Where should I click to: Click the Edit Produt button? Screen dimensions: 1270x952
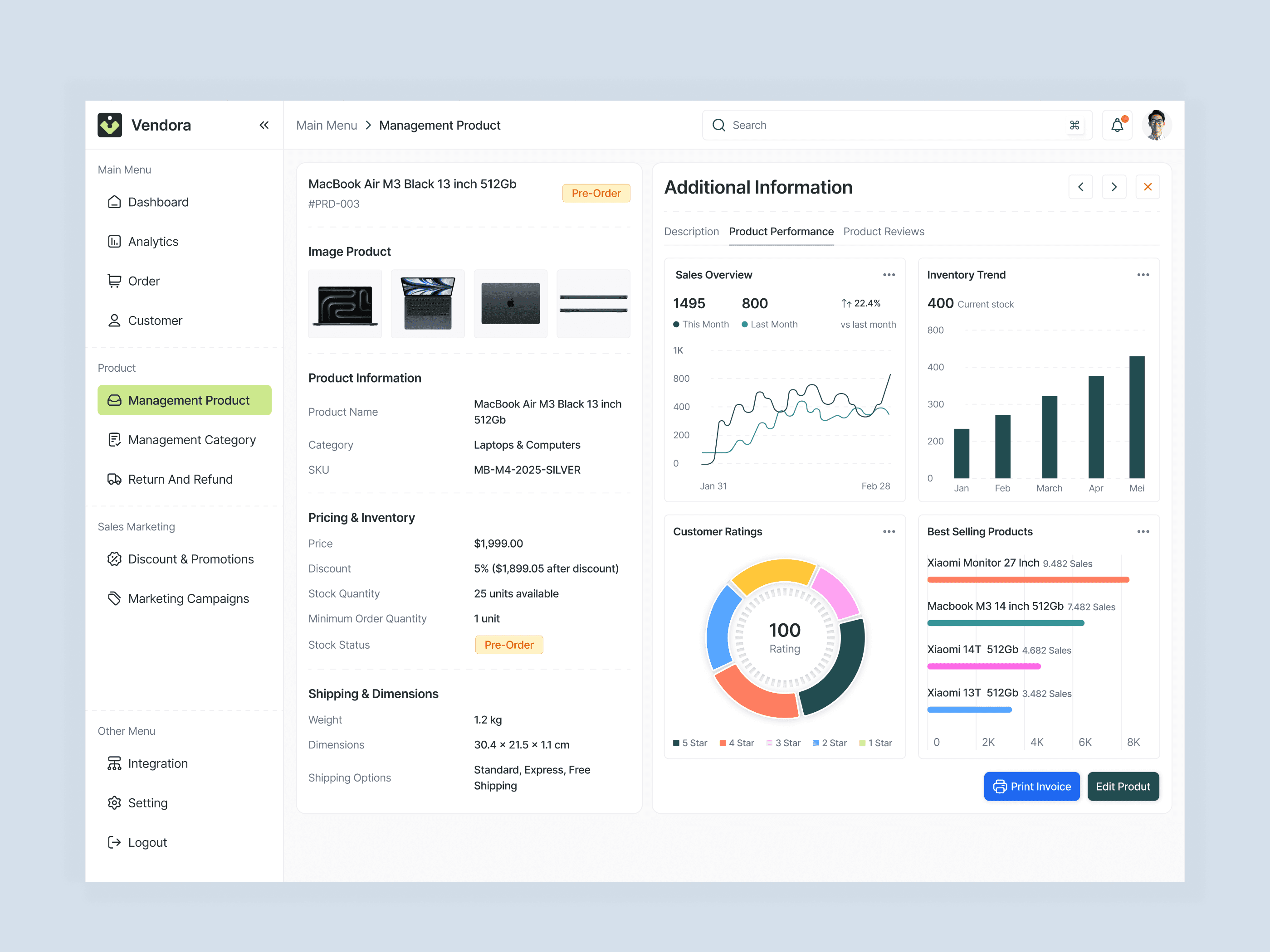[x=1123, y=786]
